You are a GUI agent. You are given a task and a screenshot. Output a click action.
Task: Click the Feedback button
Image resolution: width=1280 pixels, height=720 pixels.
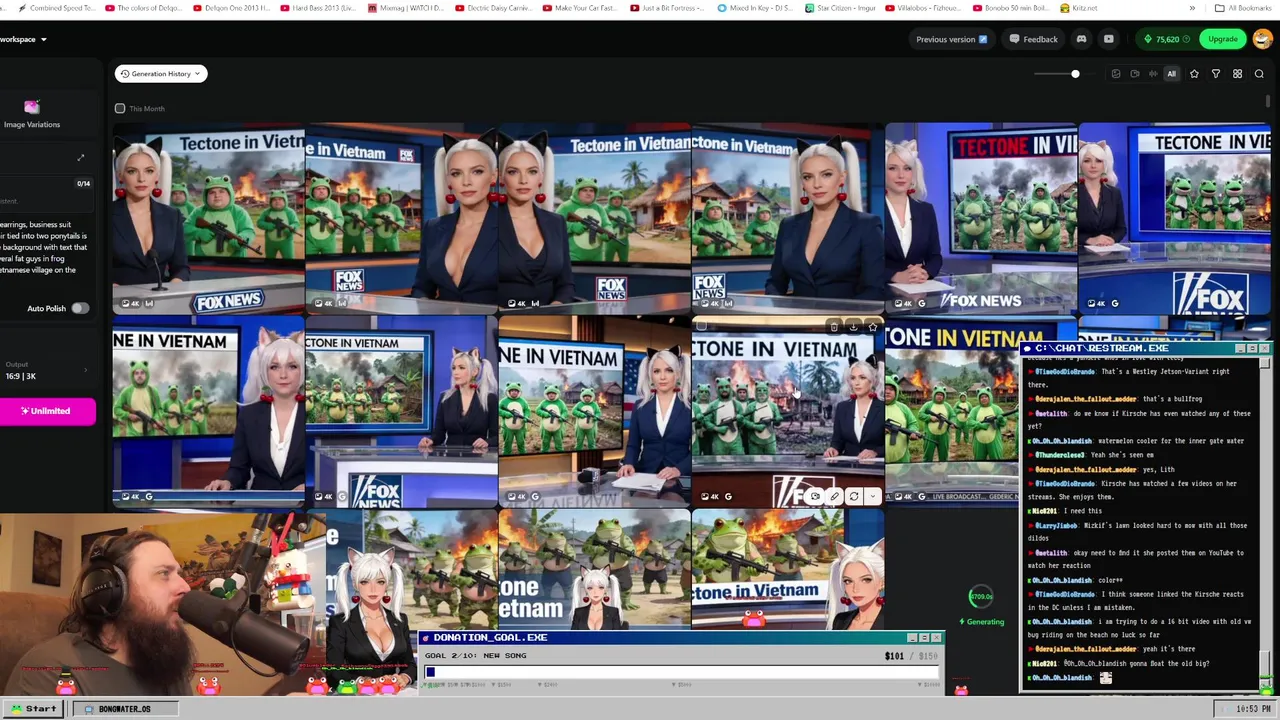click(x=1033, y=39)
